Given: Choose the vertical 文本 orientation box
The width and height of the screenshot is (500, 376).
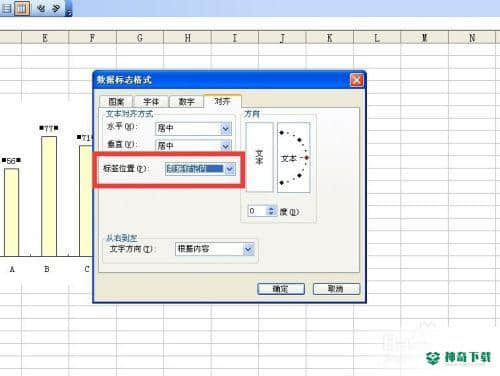Looking at the screenshot, I should click(259, 157).
